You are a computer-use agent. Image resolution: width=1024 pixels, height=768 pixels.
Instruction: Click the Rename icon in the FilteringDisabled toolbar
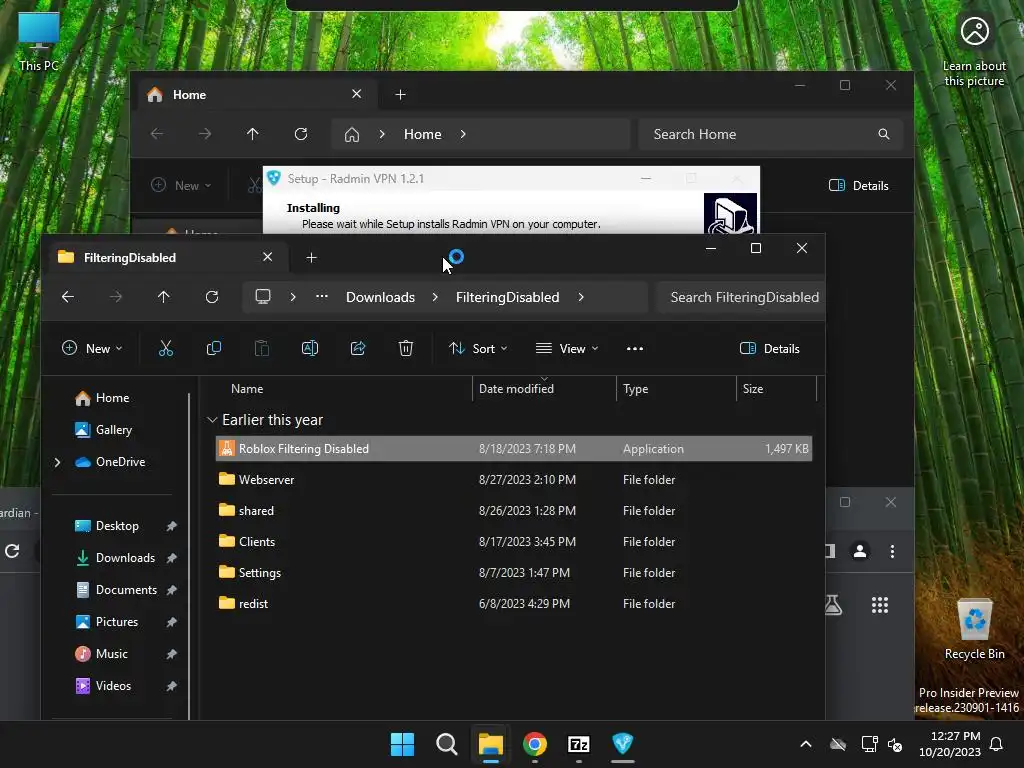(x=310, y=348)
